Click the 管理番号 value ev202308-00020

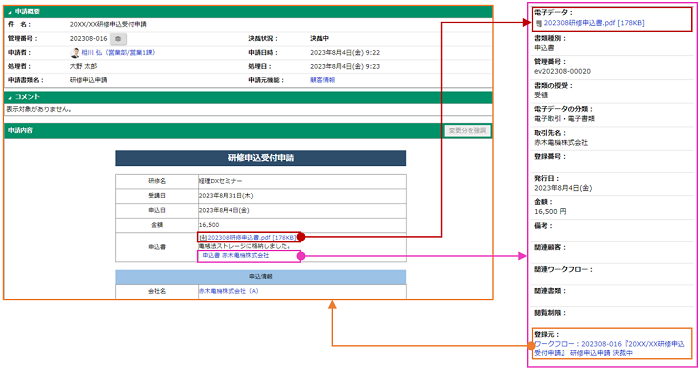pyautogui.click(x=562, y=71)
